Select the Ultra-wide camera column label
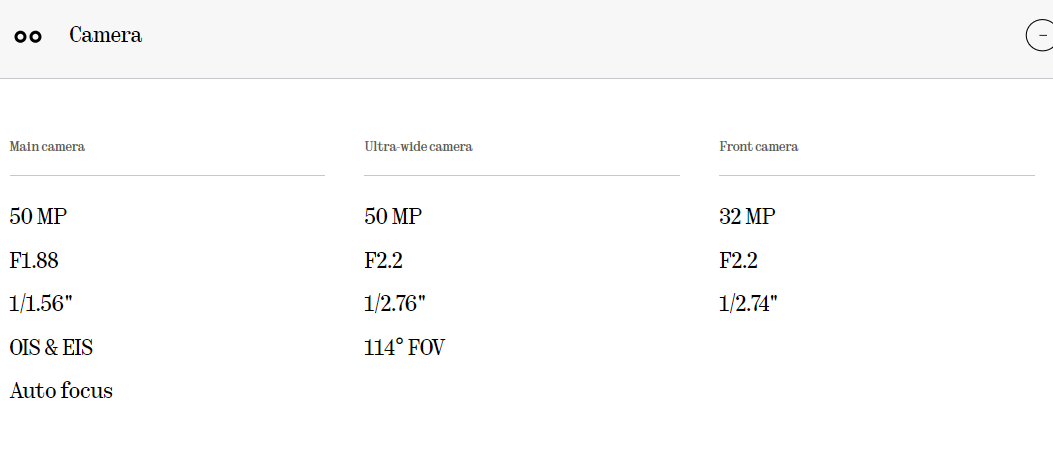 click(x=418, y=146)
